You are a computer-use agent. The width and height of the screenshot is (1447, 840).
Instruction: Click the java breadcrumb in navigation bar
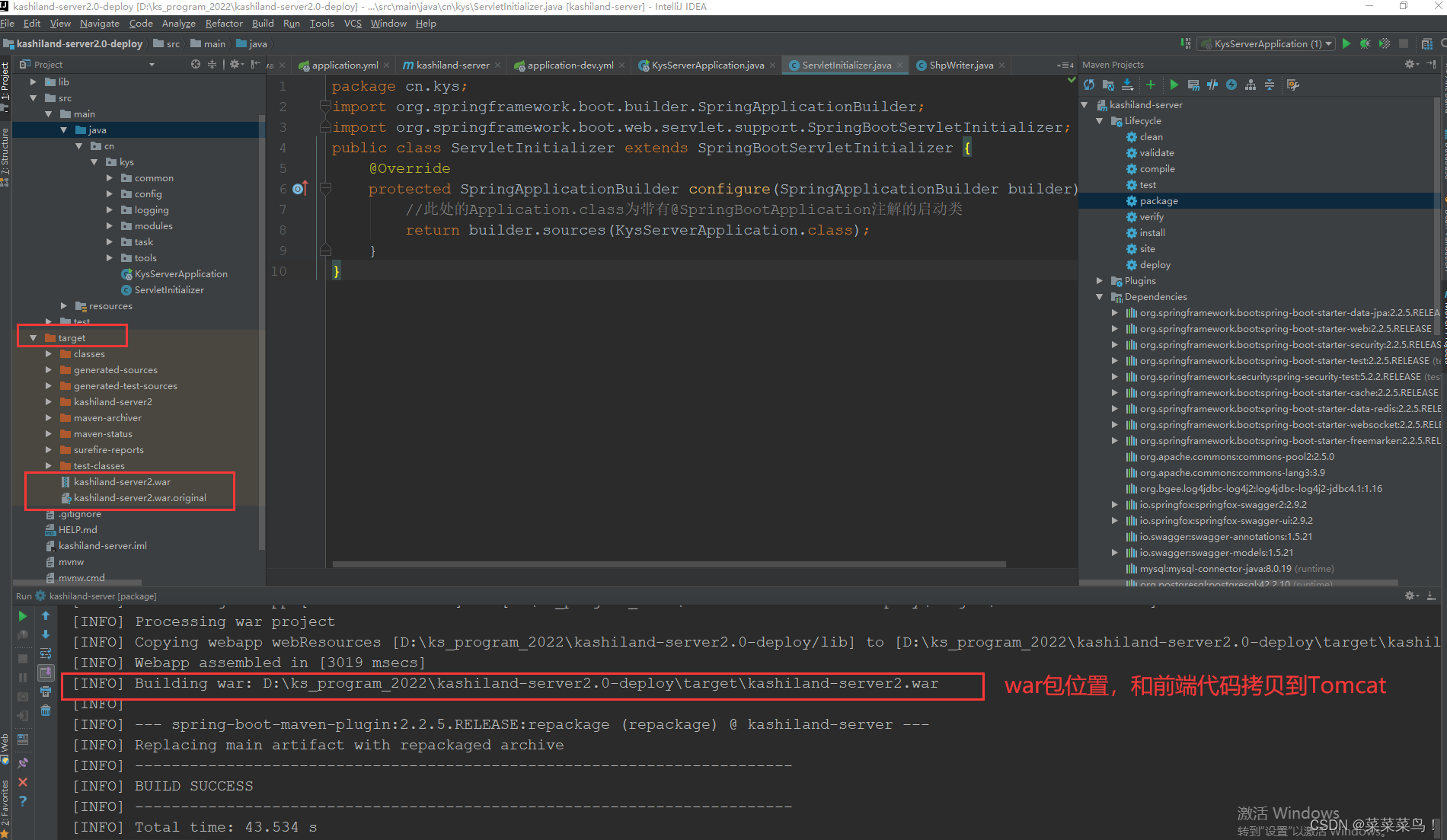click(252, 43)
